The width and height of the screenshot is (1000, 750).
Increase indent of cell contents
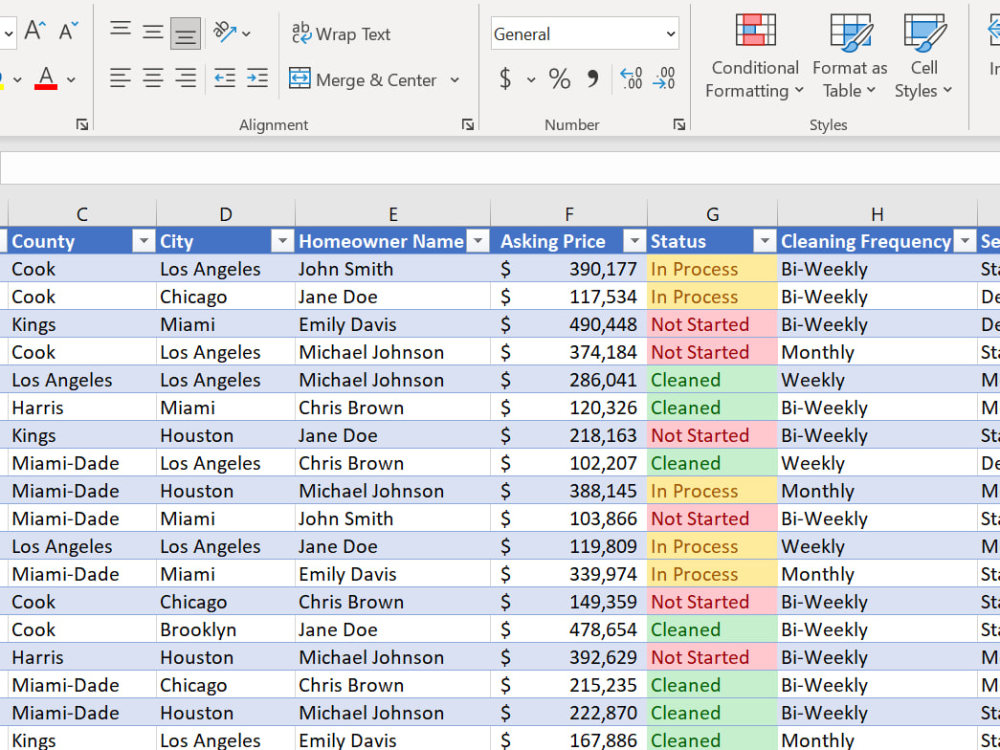(257, 78)
